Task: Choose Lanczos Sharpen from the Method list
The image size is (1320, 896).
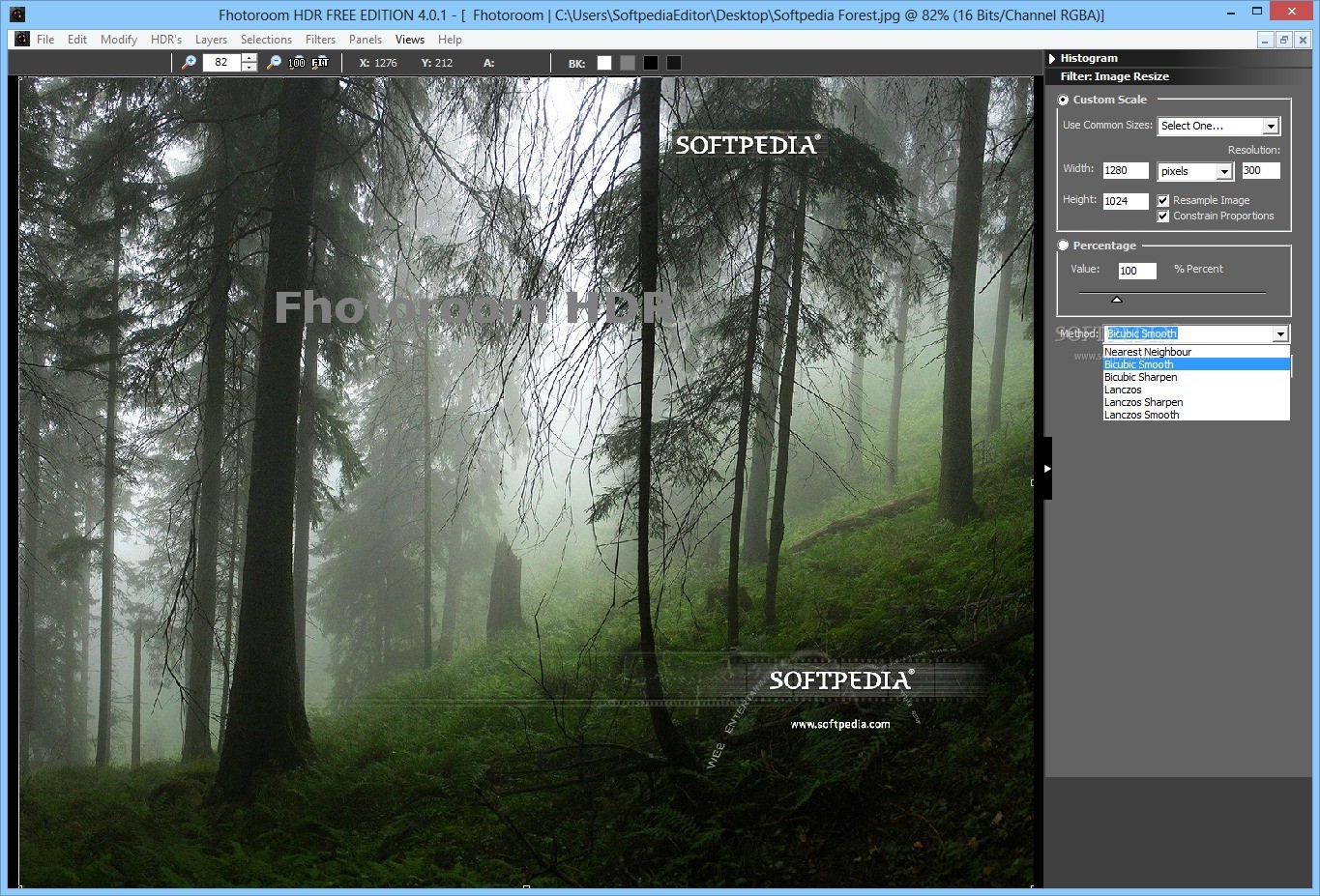Action: tap(1196, 402)
